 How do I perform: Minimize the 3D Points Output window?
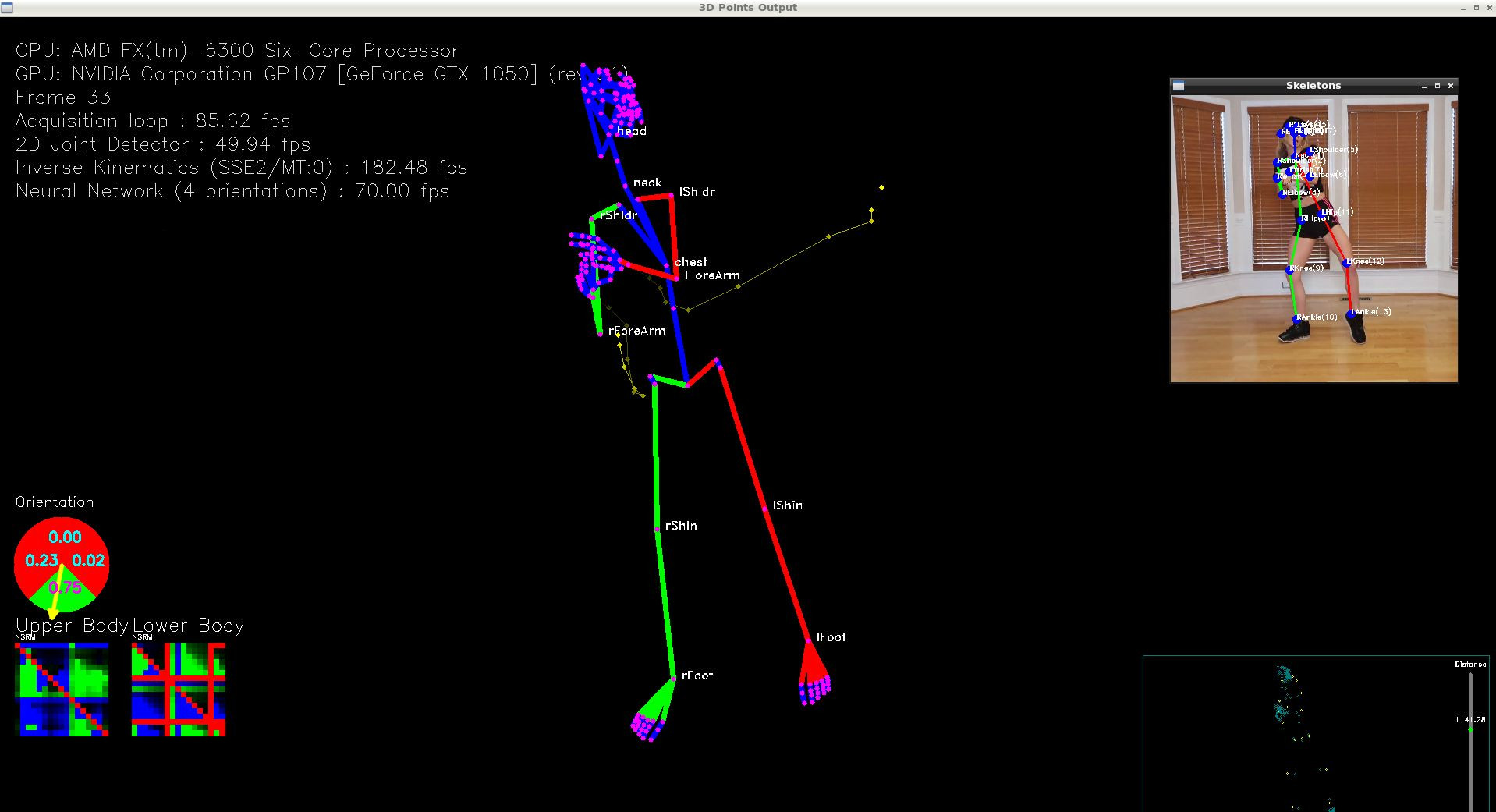(x=1463, y=8)
